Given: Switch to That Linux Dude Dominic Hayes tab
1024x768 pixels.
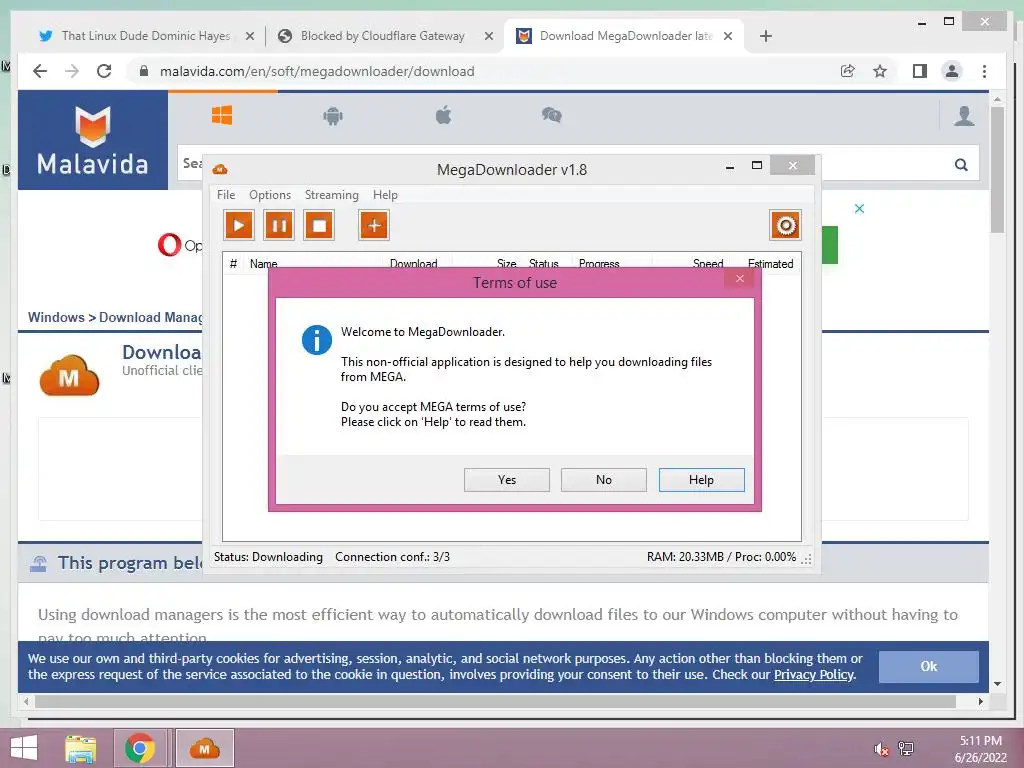Looking at the screenshot, I should click(x=146, y=36).
